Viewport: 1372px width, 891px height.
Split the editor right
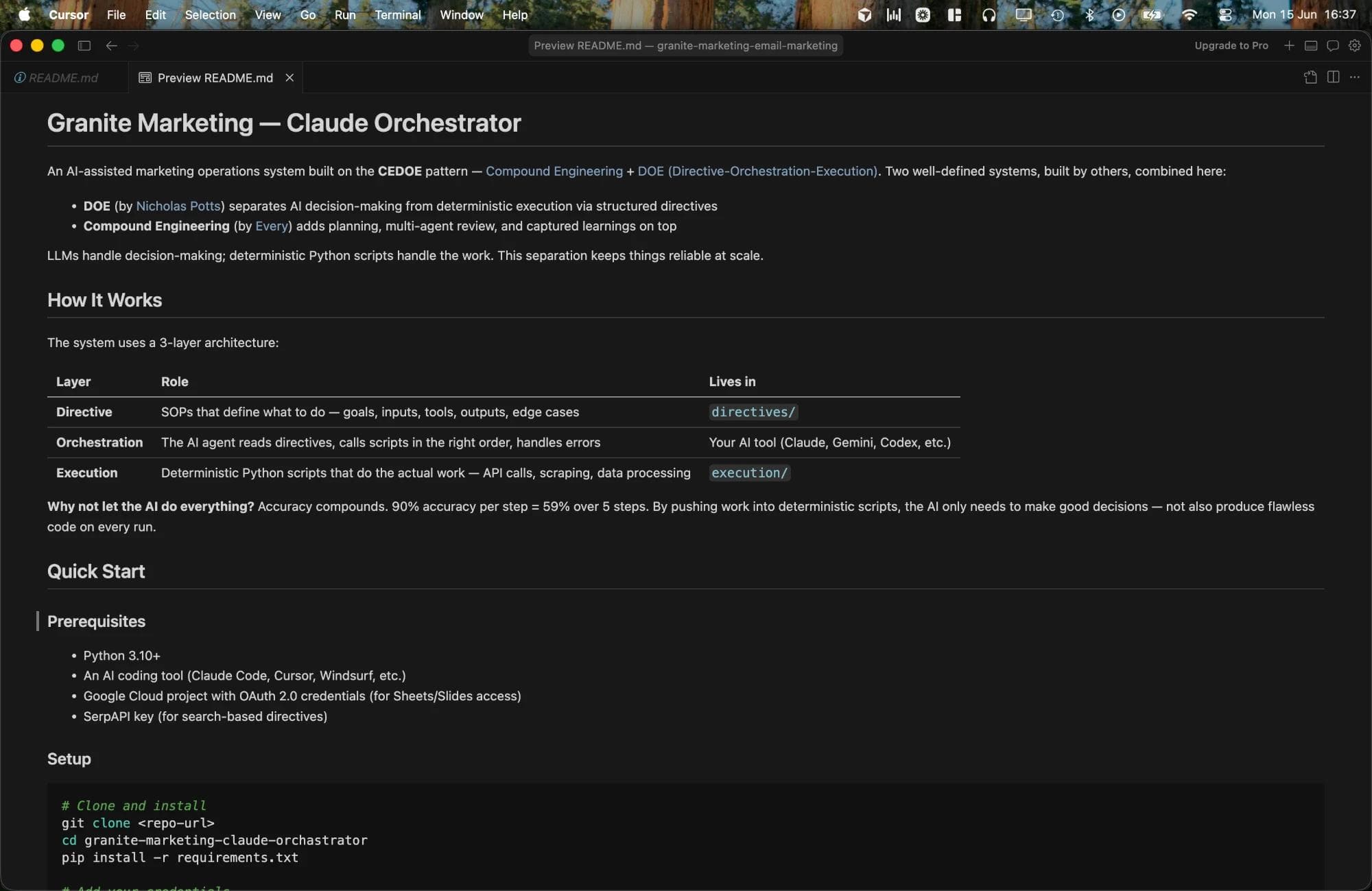pos(1333,77)
